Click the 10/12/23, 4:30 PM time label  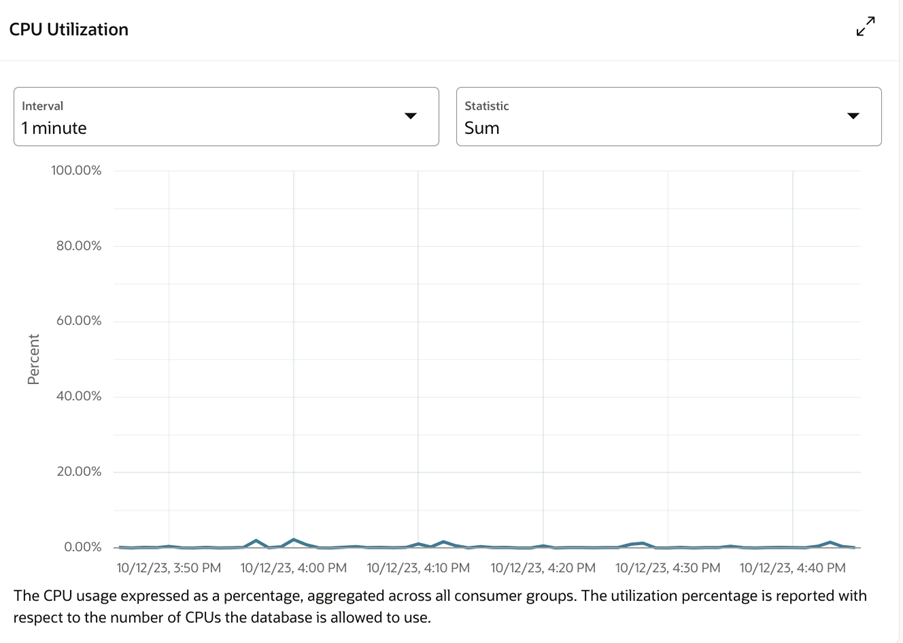(x=668, y=568)
